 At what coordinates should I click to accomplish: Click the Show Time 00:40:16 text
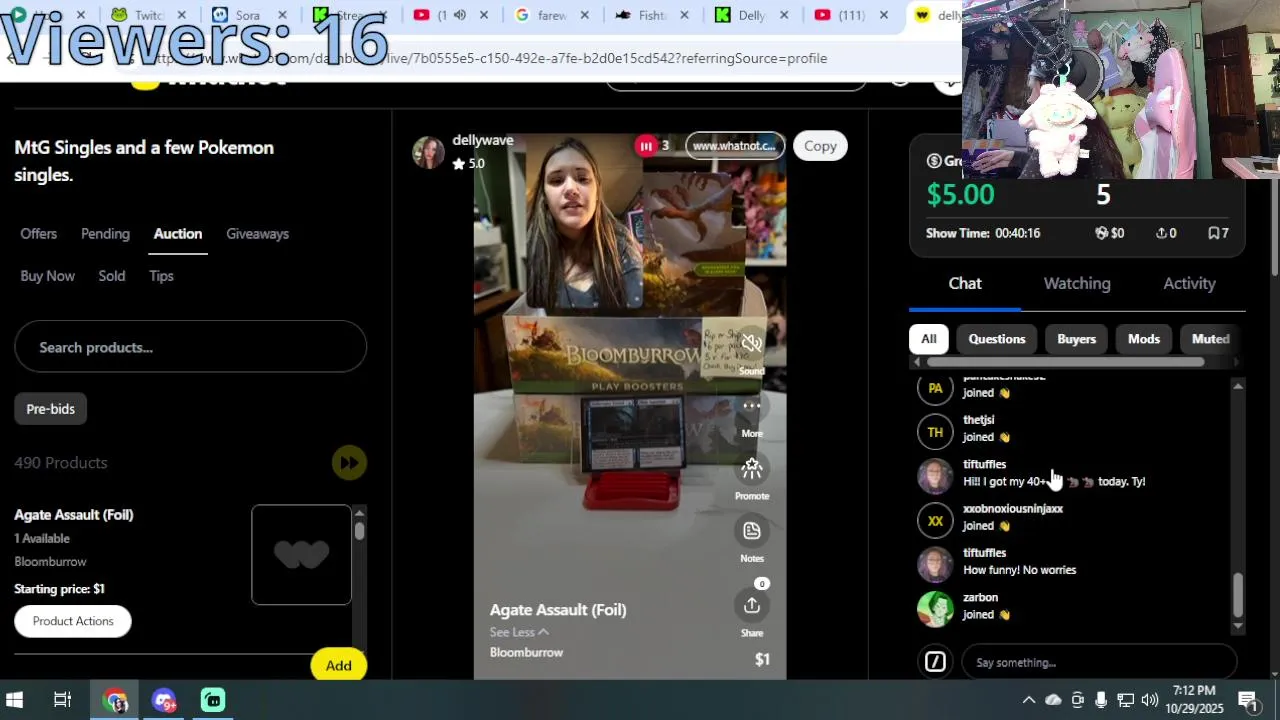(x=983, y=233)
